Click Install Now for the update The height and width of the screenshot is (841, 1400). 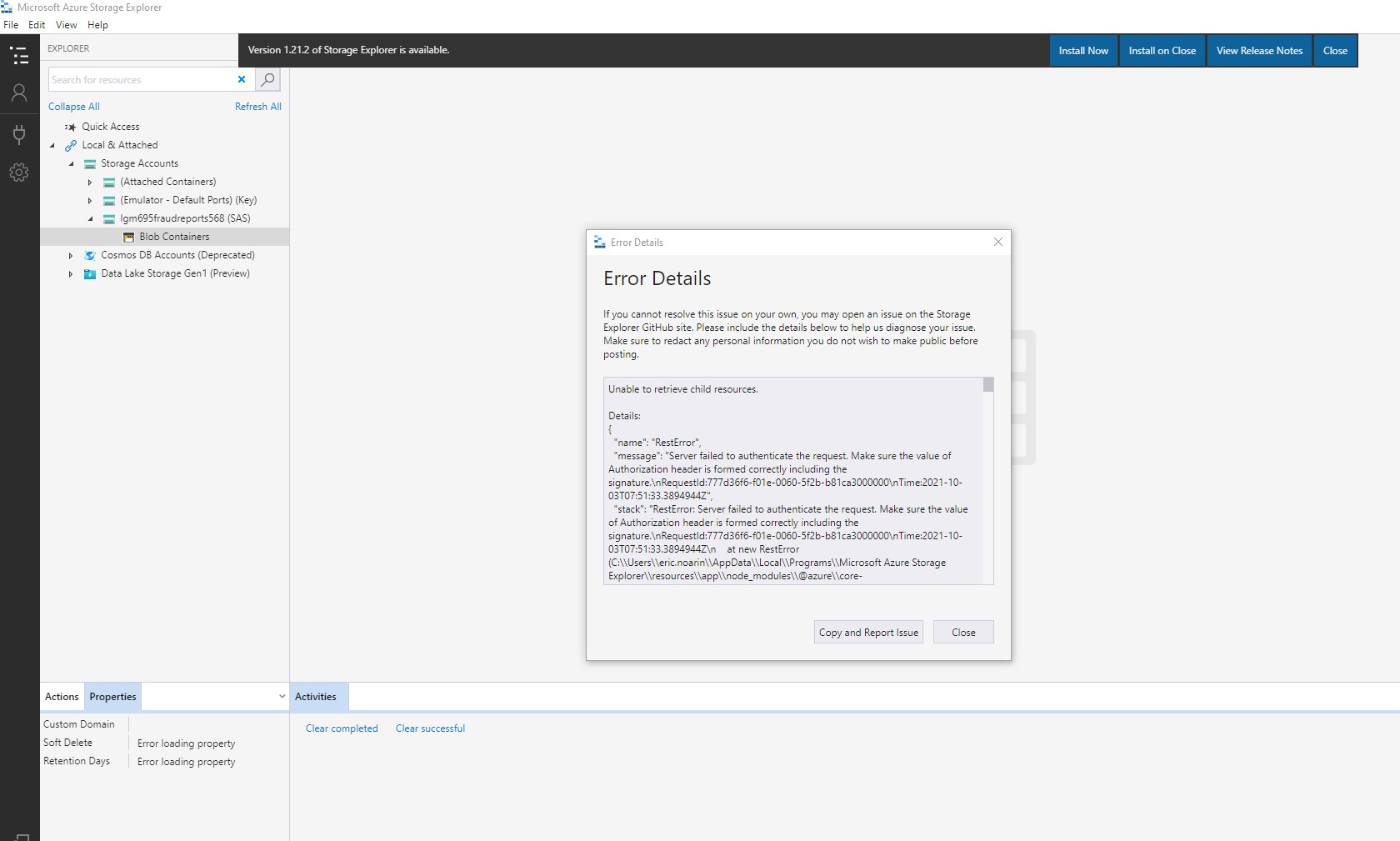pyautogui.click(x=1082, y=50)
